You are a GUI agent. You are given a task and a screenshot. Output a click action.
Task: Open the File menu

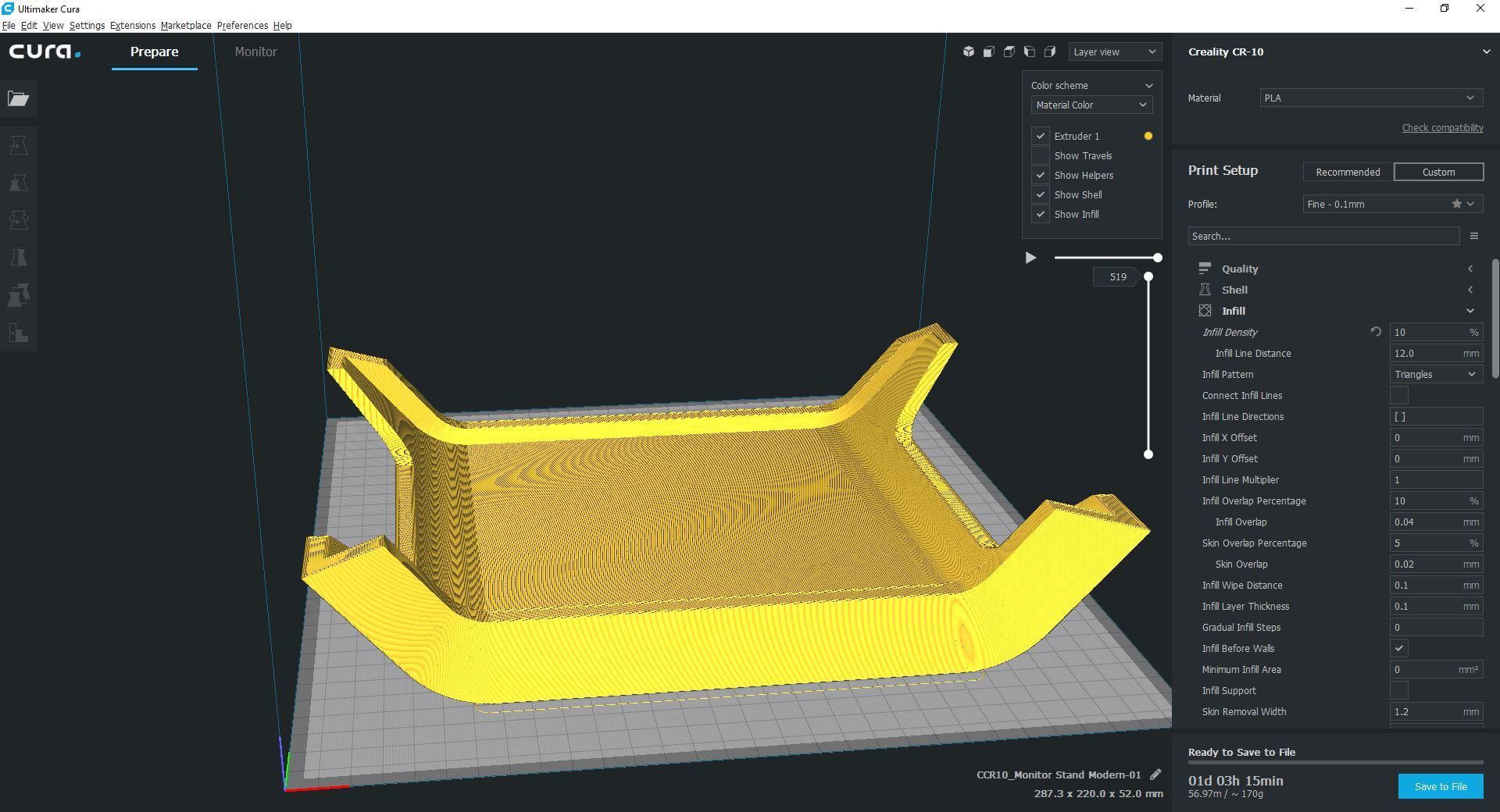click(x=9, y=25)
